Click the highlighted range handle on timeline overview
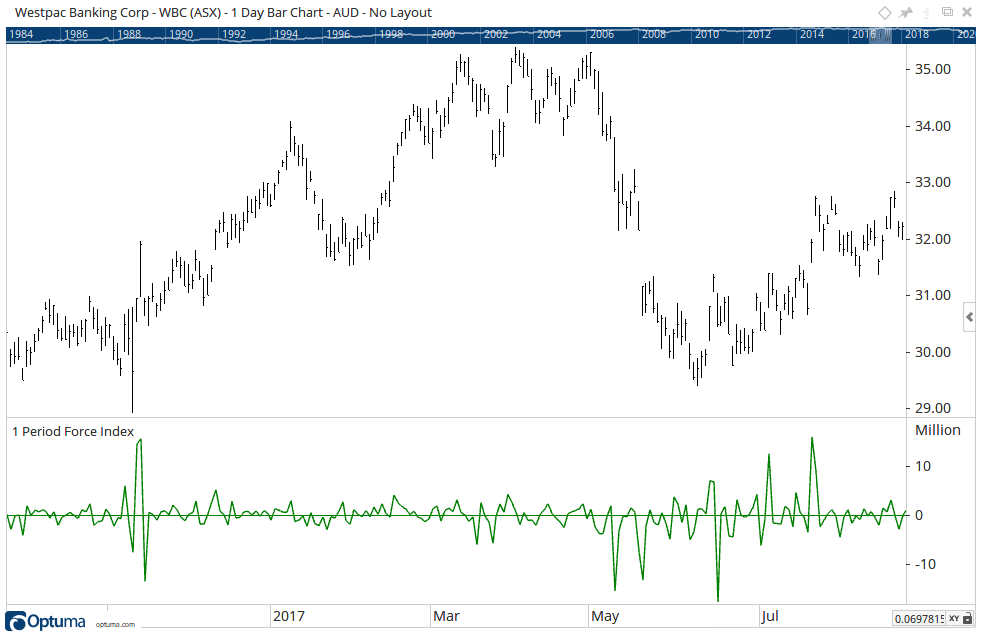 (x=880, y=35)
